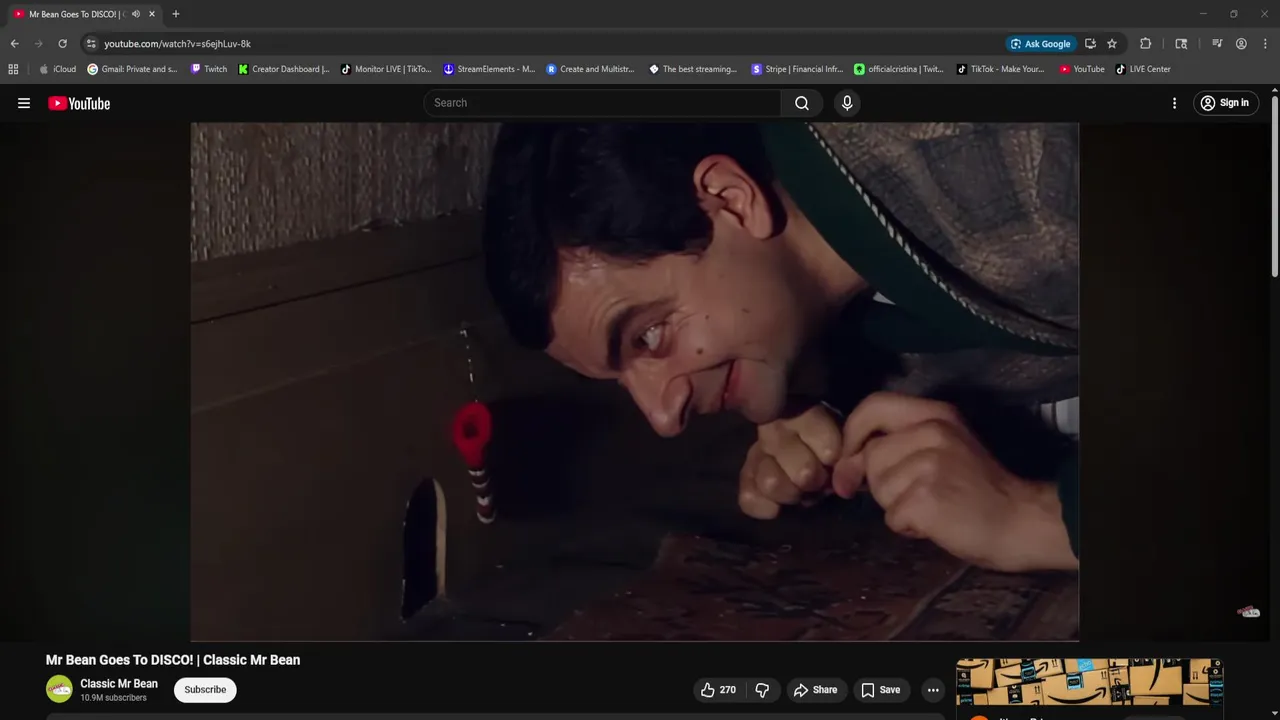The image size is (1280, 720).
Task: Open the Stripe Financial bookmark
Action: click(796, 69)
